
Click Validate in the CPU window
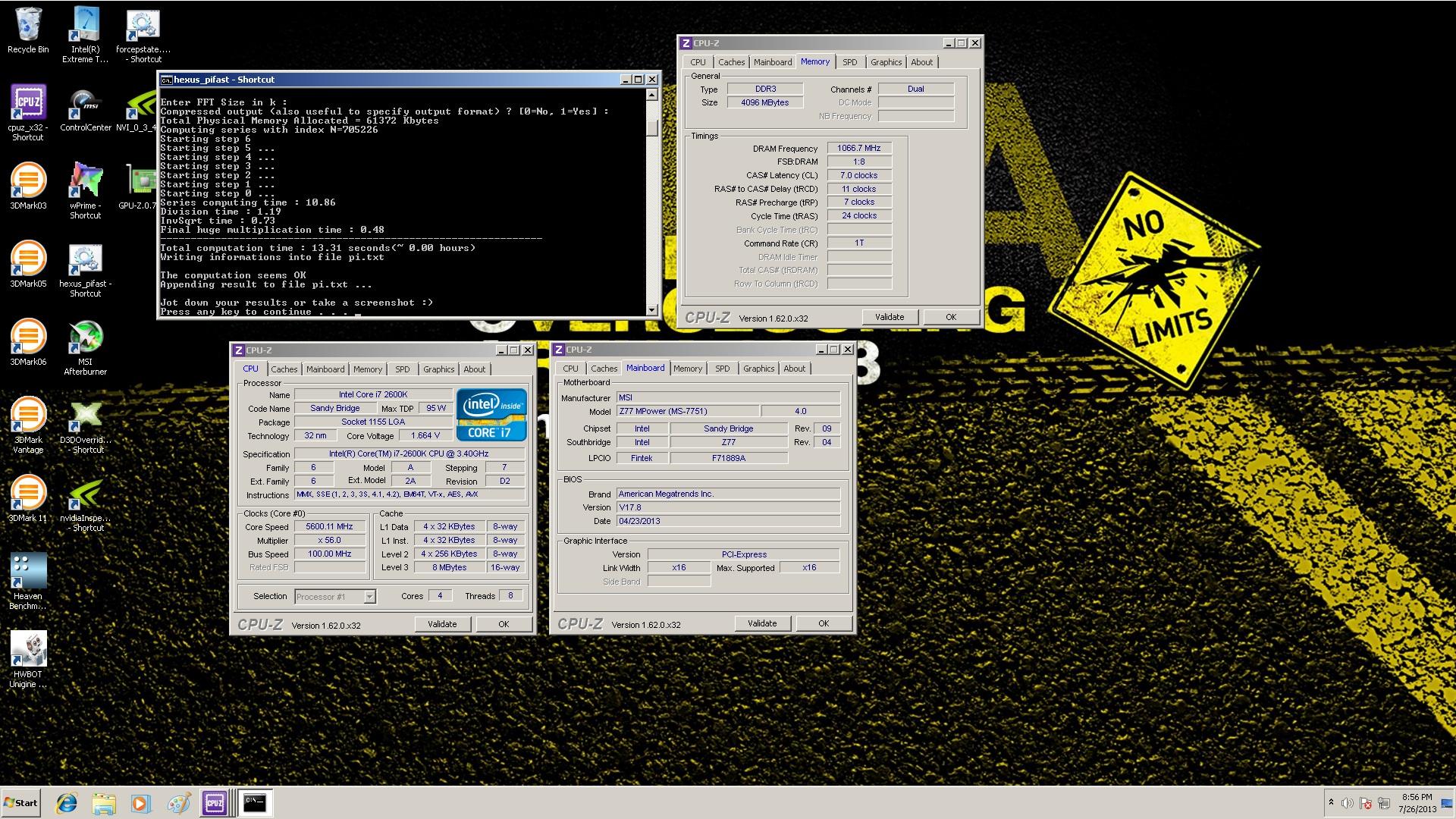click(x=442, y=624)
